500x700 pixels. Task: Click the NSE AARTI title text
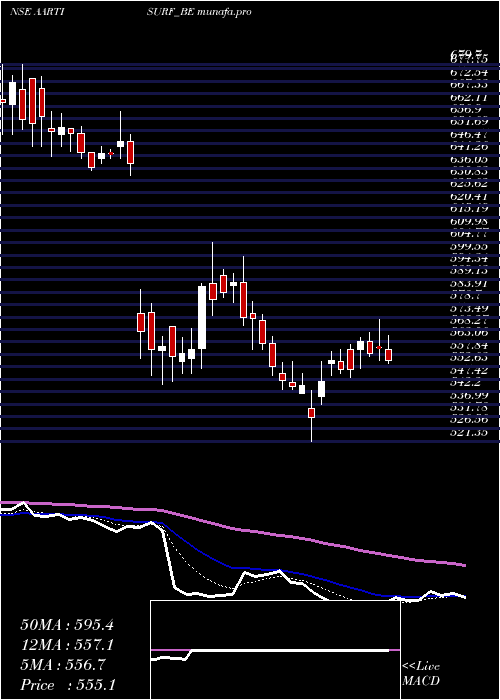click(x=37, y=12)
